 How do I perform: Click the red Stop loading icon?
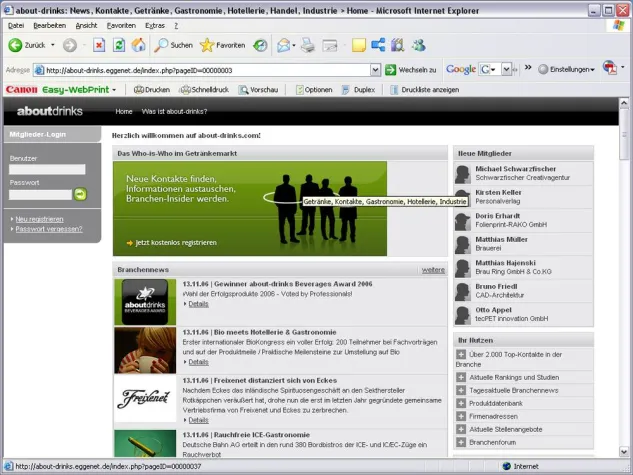tap(99, 45)
